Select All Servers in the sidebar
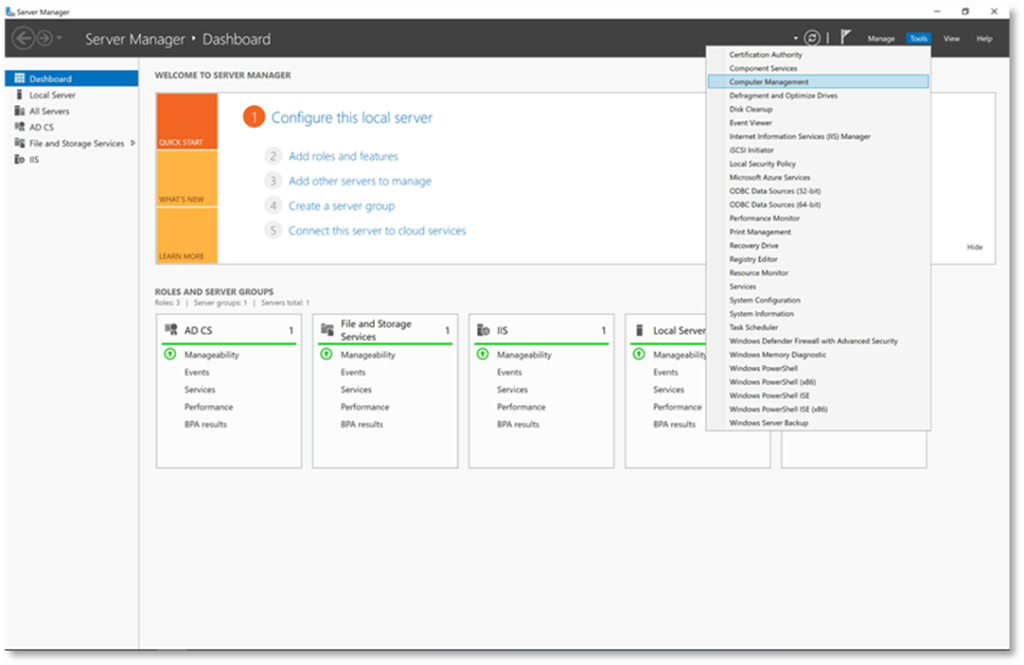 pos(49,111)
